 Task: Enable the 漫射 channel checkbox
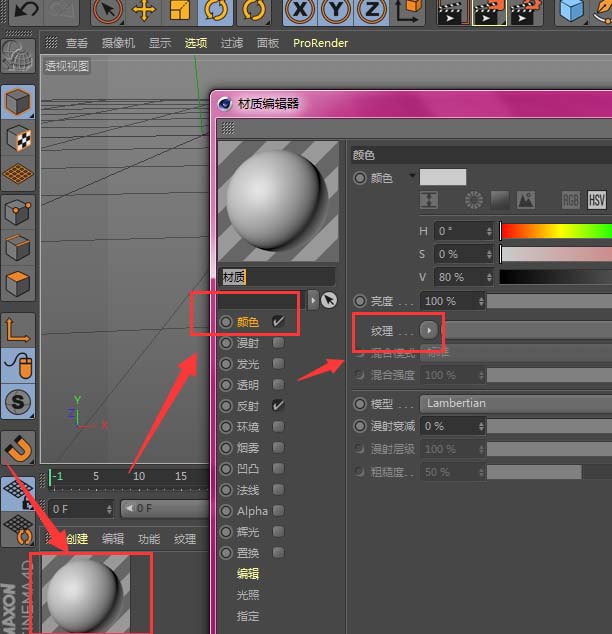coord(279,342)
